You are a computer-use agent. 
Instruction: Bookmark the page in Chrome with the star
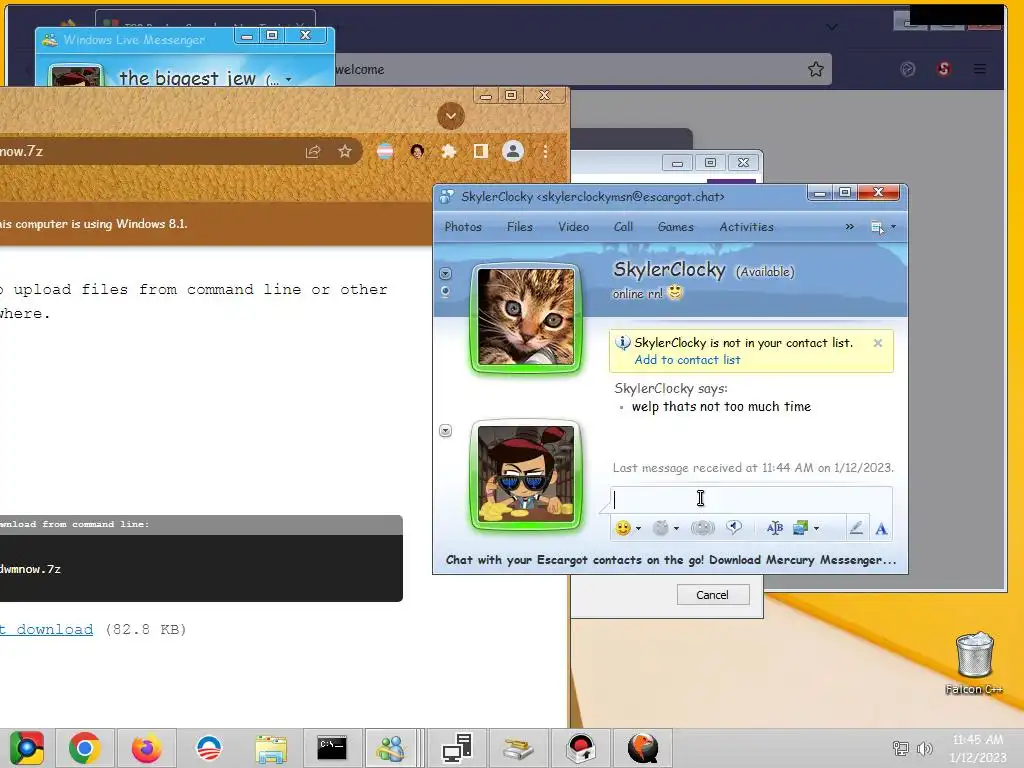pos(345,152)
